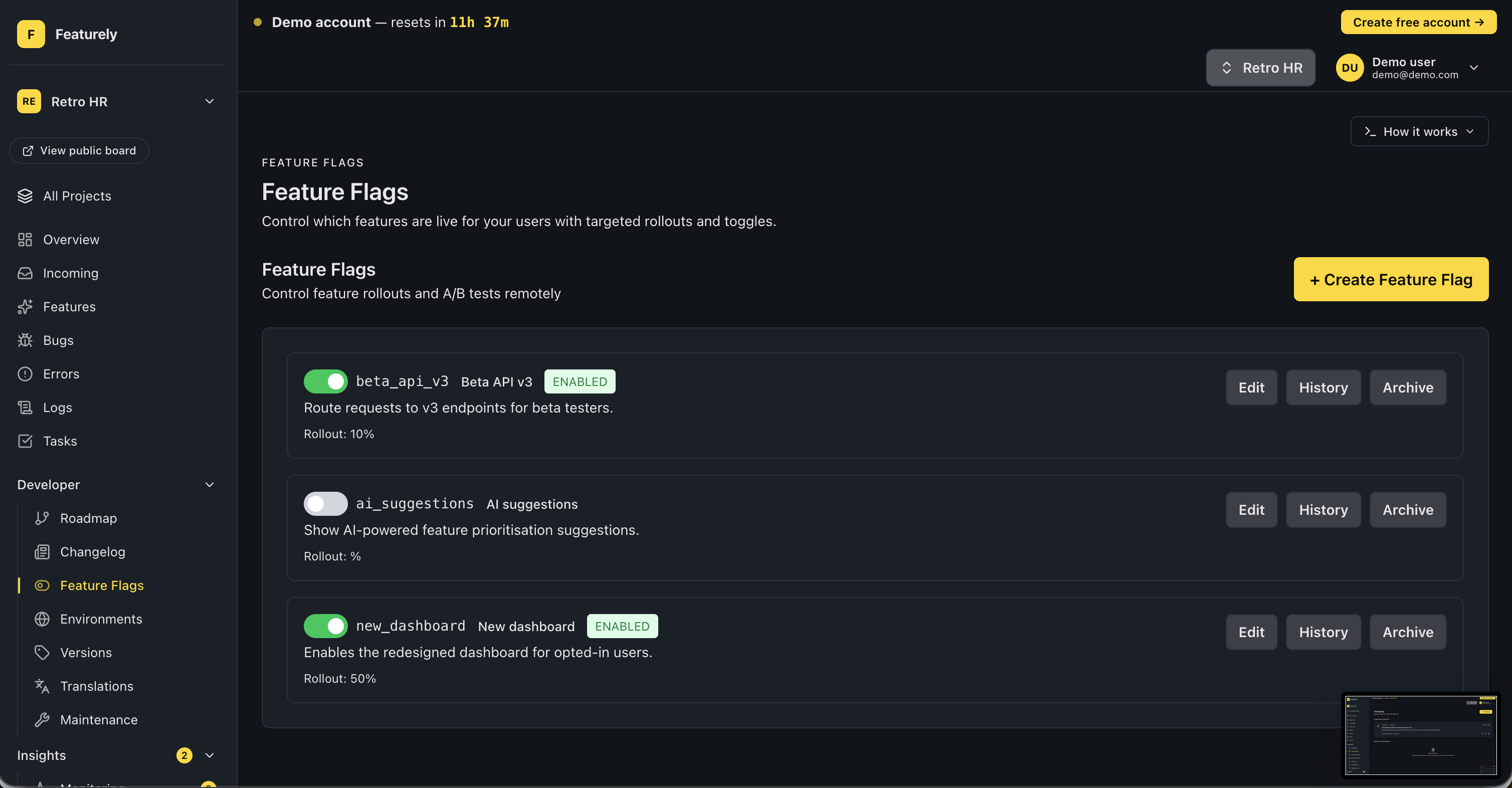Click the Featurely logo icon

pos(31,34)
